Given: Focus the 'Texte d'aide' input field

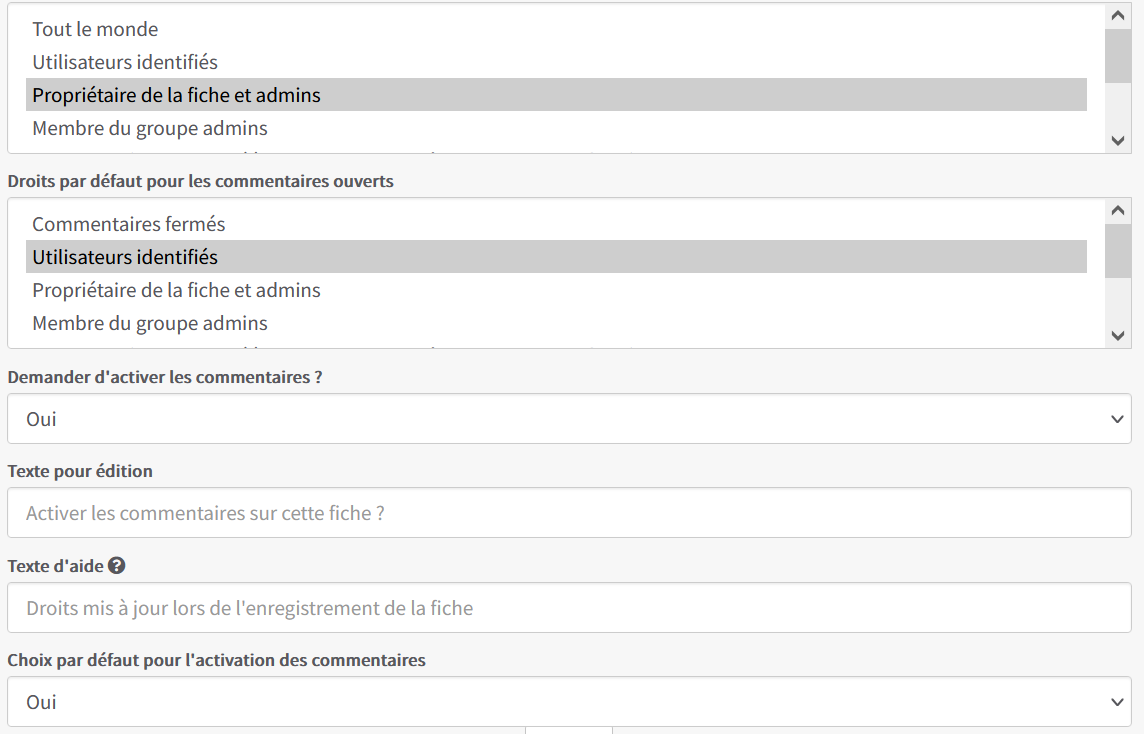Looking at the screenshot, I should pyautogui.click(x=569, y=608).
